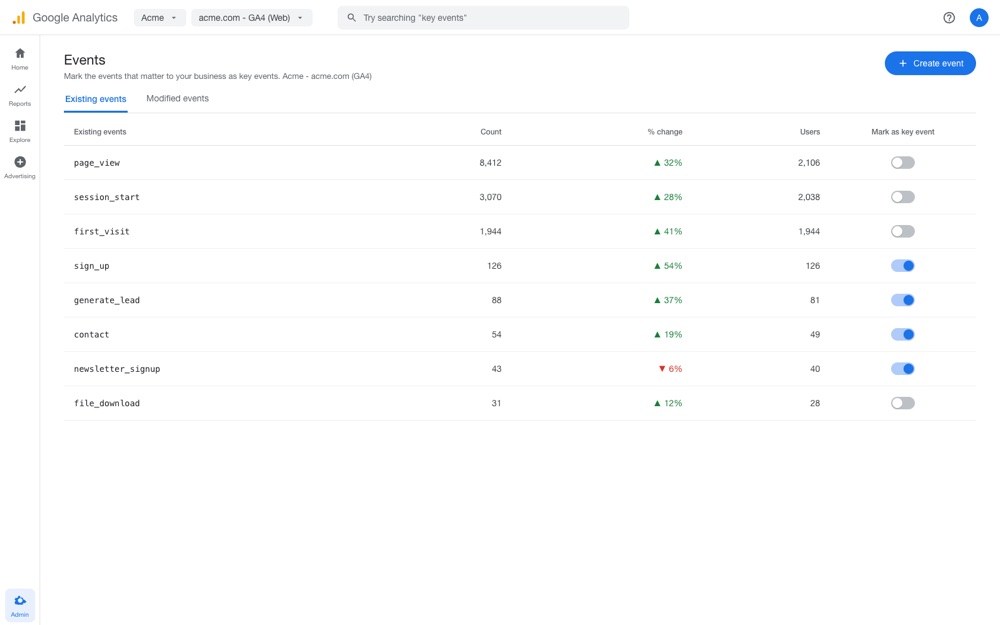
Task: Click the 6% decrease for newsletter_signup
Action: pos(670,369)
